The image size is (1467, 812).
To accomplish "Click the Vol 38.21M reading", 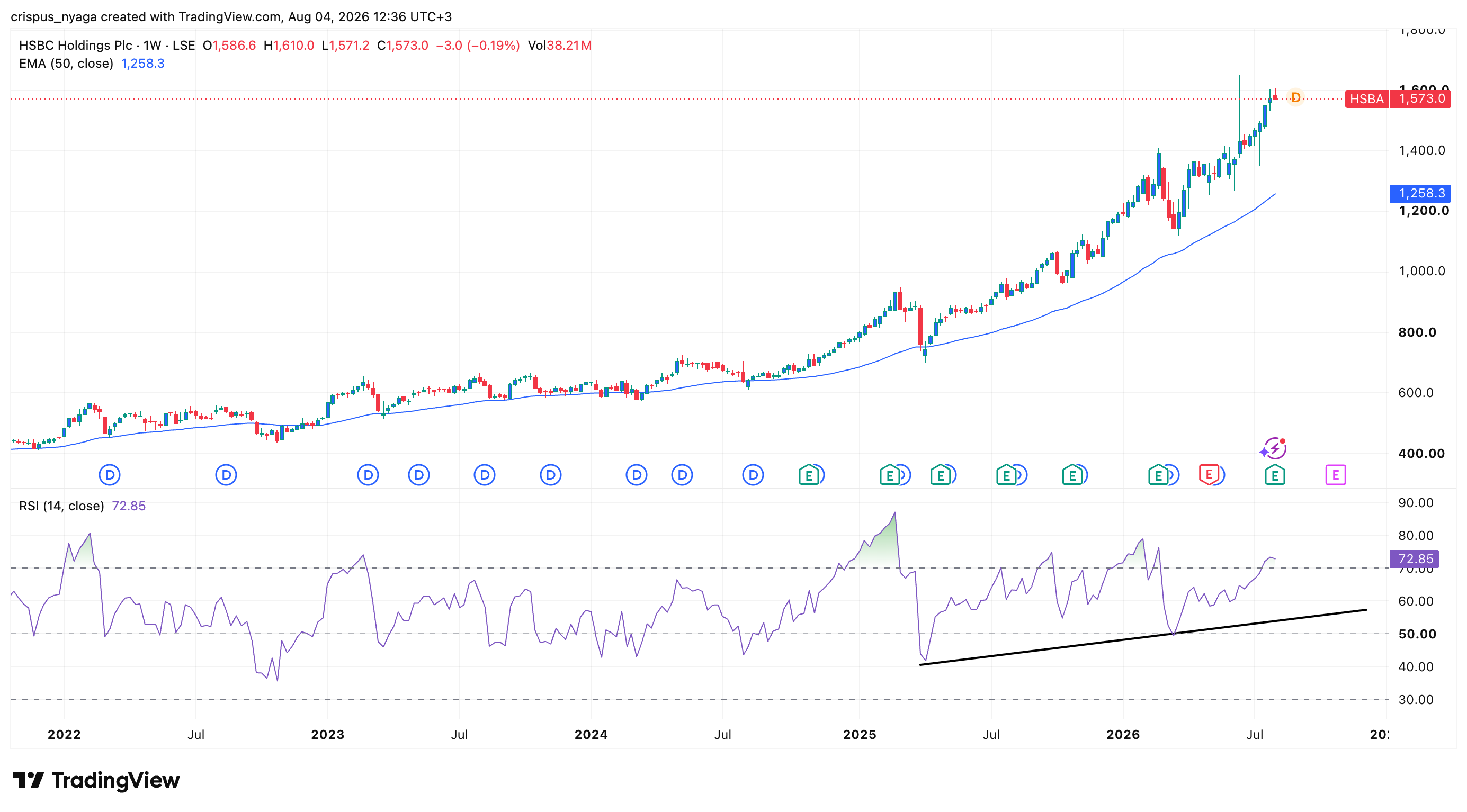I will [x=560, y=46].
